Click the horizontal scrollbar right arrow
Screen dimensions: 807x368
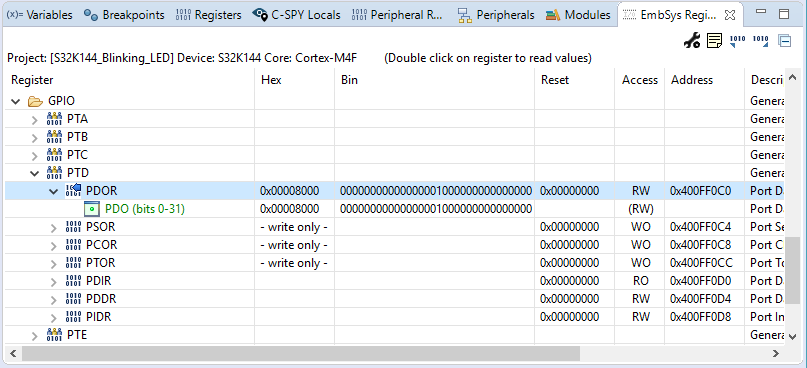[x=776, y=354]
